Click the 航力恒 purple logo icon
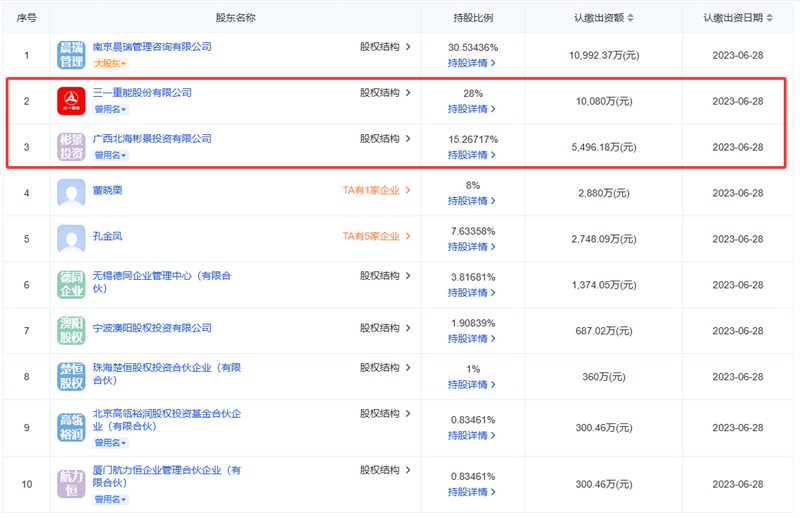Screen dimensions: 800x518 pyautogui.click(x=71, y=484)
